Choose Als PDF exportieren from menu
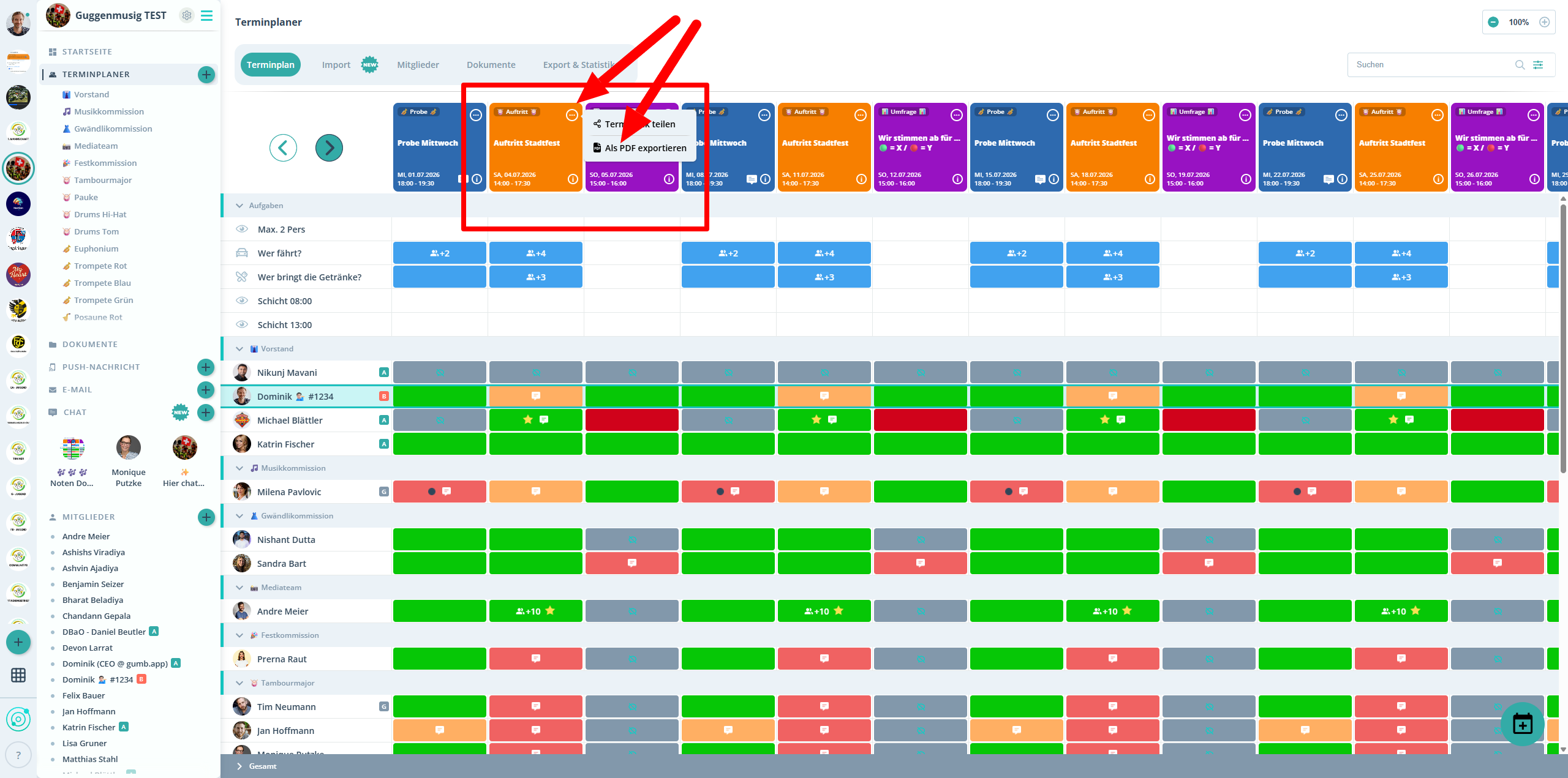 pos(640,148)
